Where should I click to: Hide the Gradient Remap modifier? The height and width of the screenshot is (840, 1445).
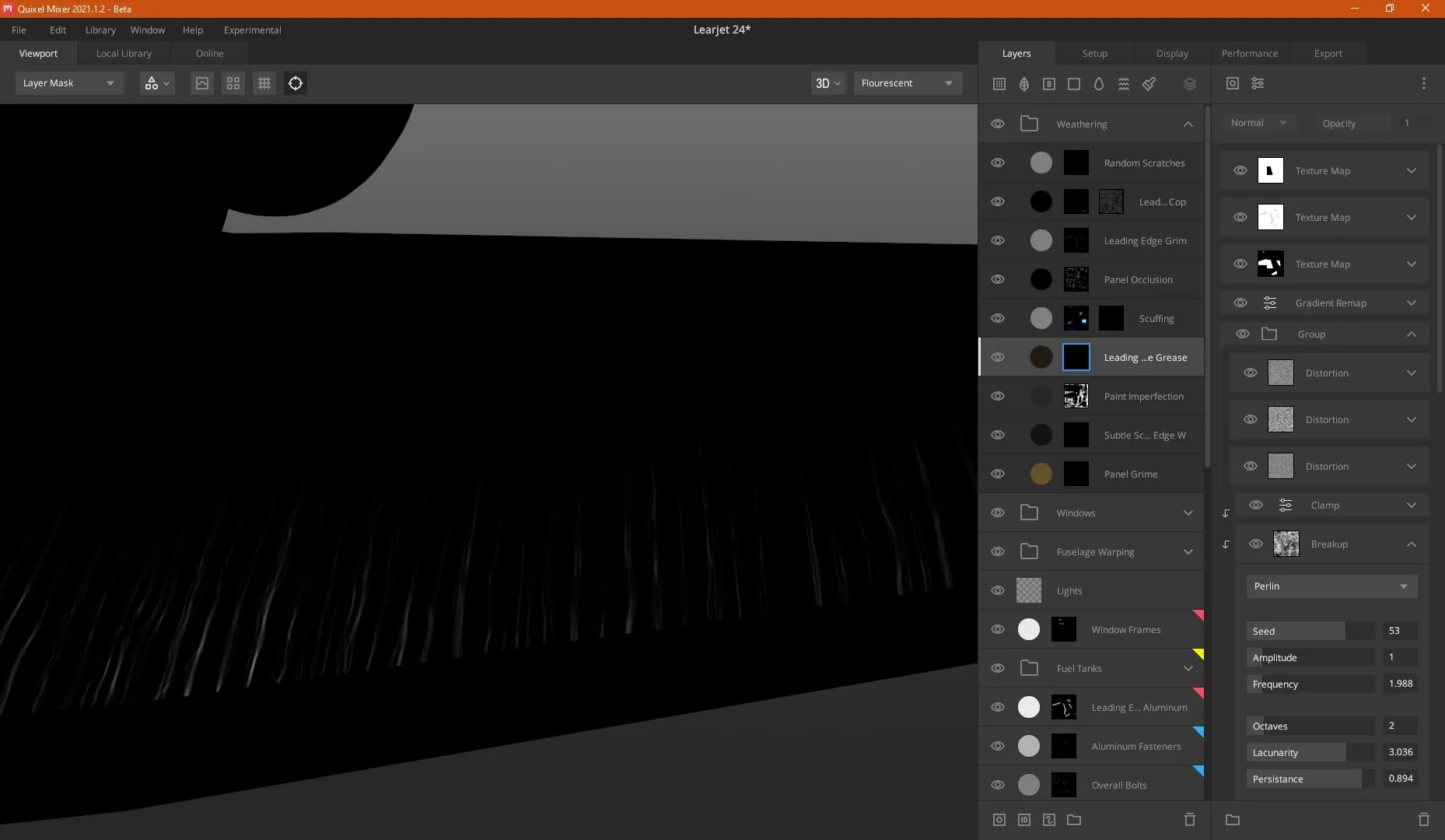[1240, 303]
